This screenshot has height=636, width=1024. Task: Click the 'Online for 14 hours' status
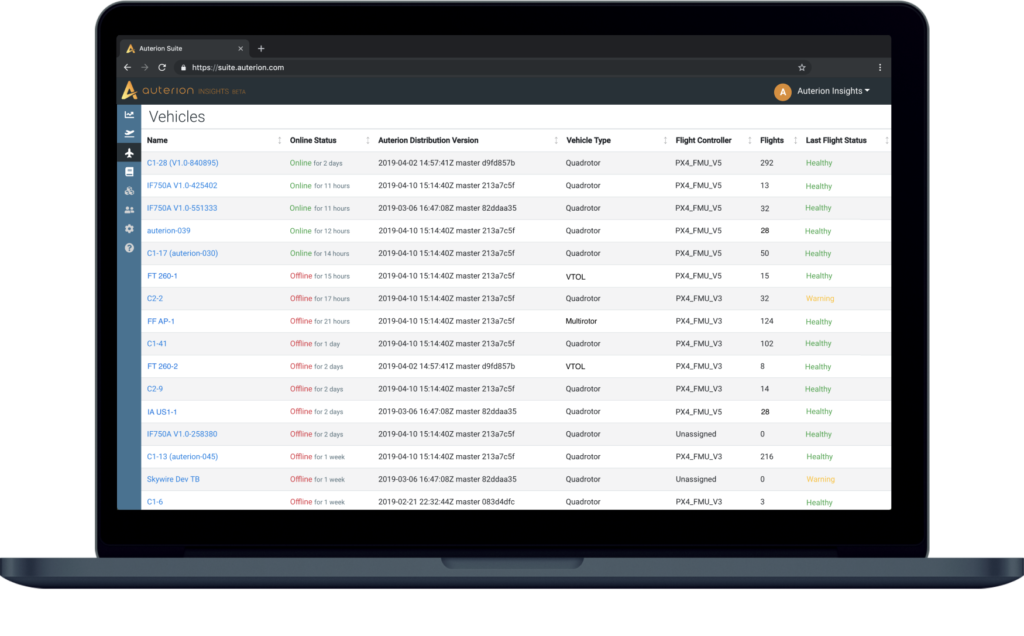(x=319, y=253)
